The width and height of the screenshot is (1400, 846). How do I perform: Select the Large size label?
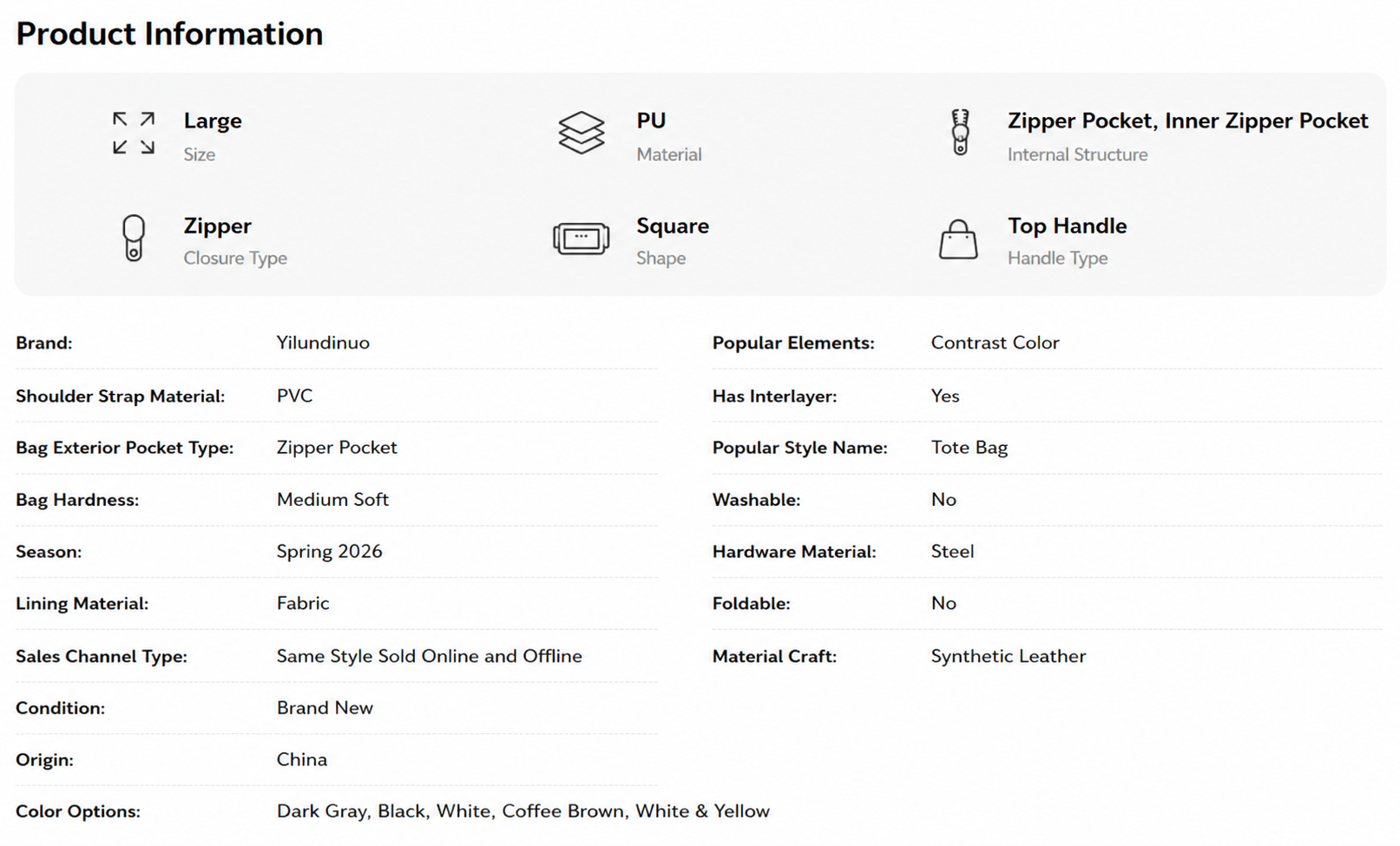pos(213,121)
